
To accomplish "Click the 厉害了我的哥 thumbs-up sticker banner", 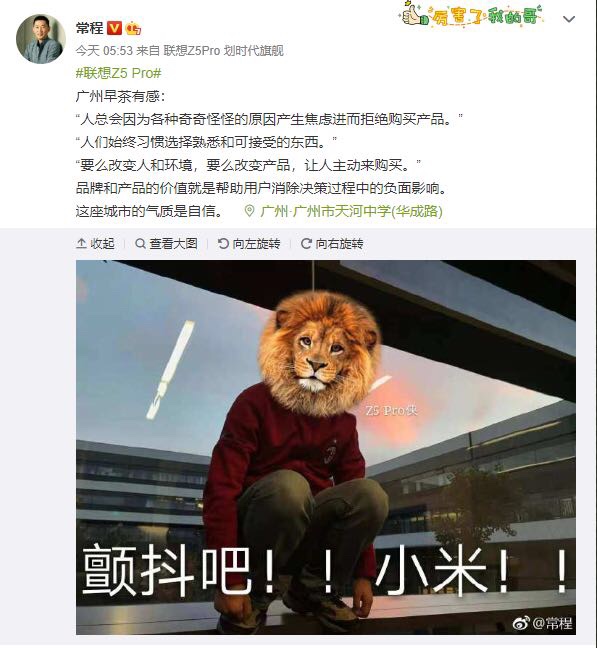I will click(x=471, y=14).
